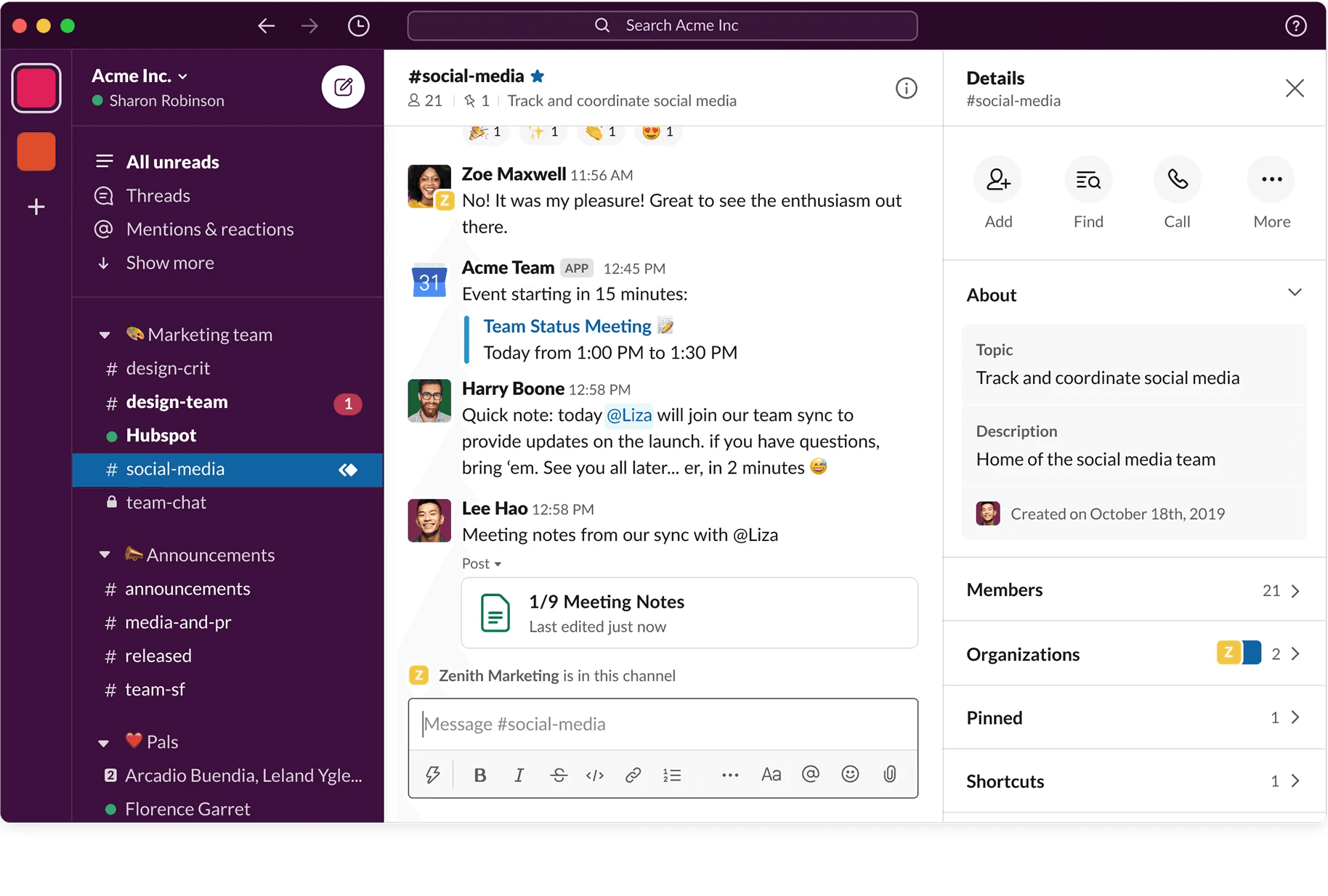Go back with the left arrow
Image resolution: width=1328 pixels, height=896 pixels.
pos(267,26)
